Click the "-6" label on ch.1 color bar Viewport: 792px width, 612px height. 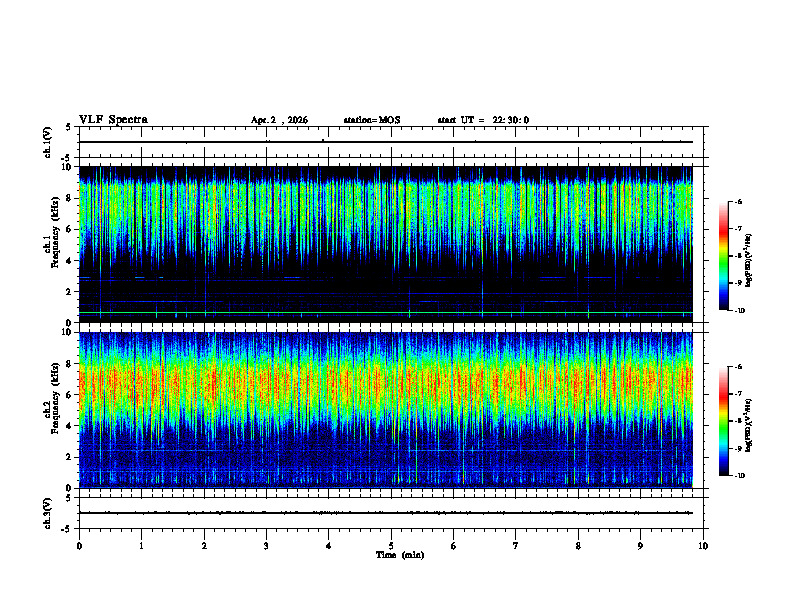click(x=738, y=201)
